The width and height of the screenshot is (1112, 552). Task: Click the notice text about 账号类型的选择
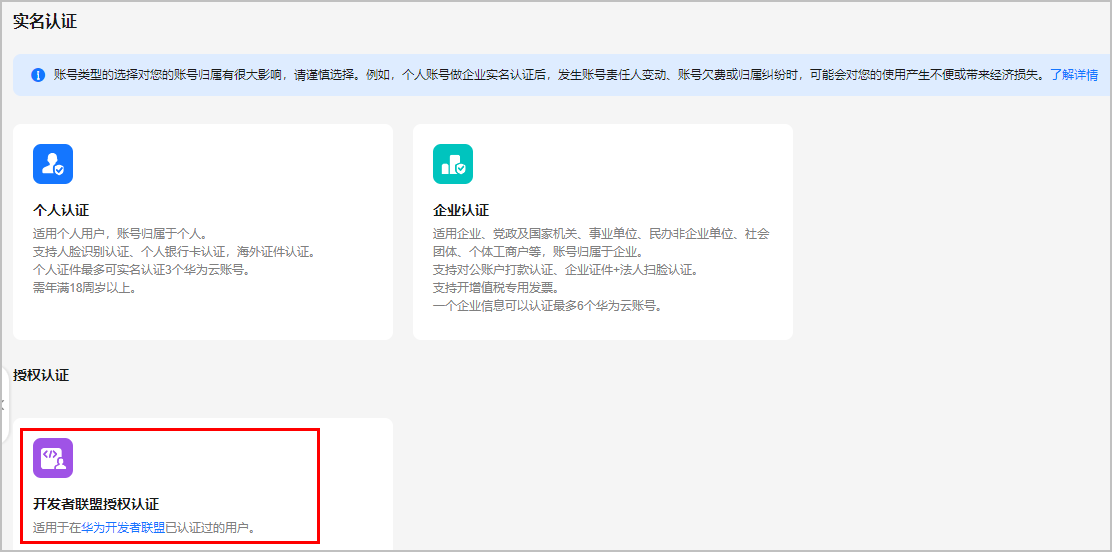click(550, 74)
